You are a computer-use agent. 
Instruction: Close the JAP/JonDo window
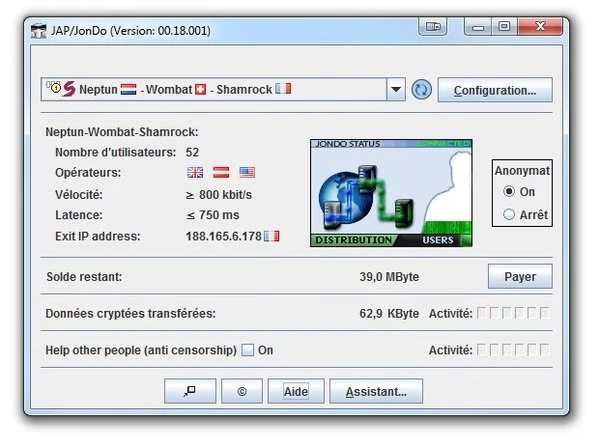(540, 27)
